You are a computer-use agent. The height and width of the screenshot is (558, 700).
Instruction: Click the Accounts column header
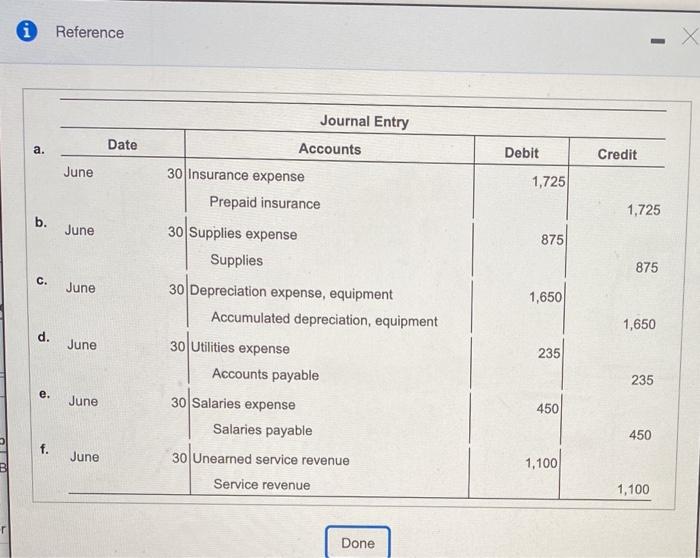tap(329, 149)
